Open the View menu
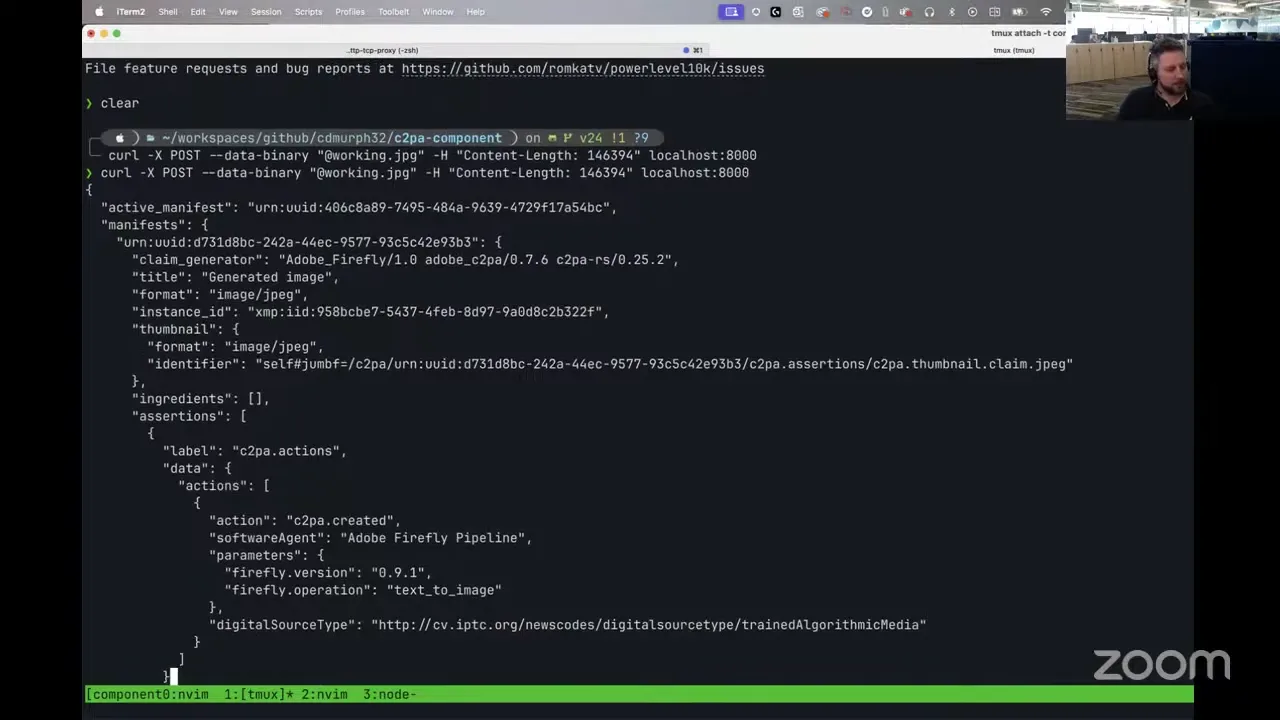Screen dimensions: 1280x720 pos(228,12)
